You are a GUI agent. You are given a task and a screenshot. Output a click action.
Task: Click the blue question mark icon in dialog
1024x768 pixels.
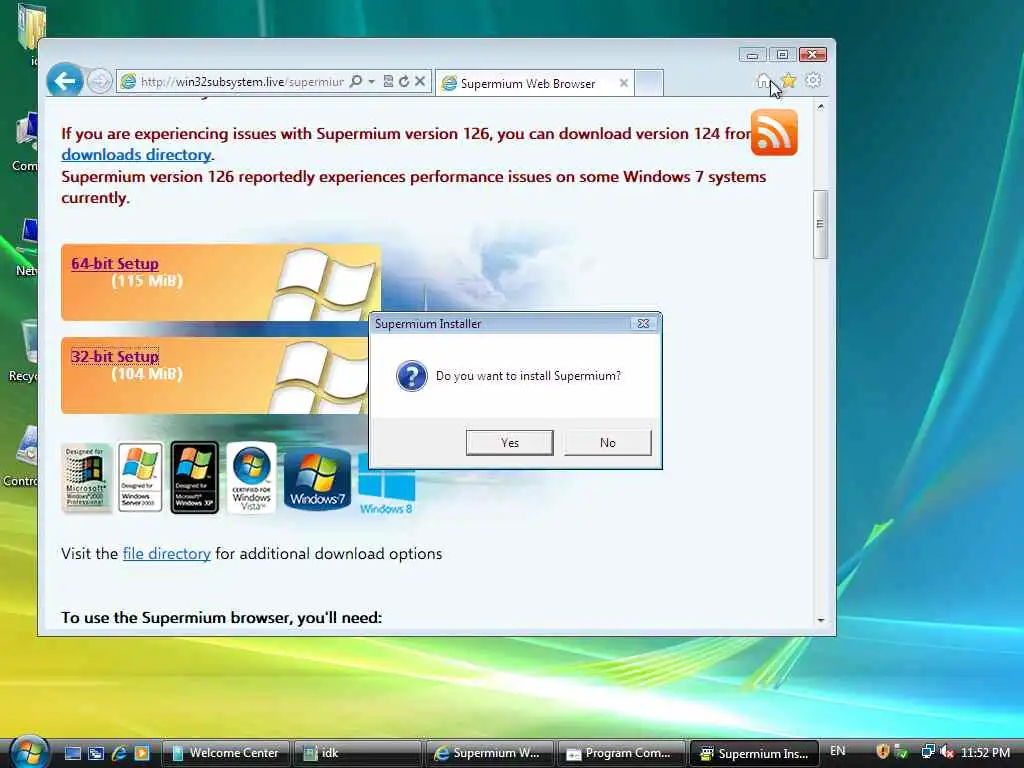click(411, 376)
